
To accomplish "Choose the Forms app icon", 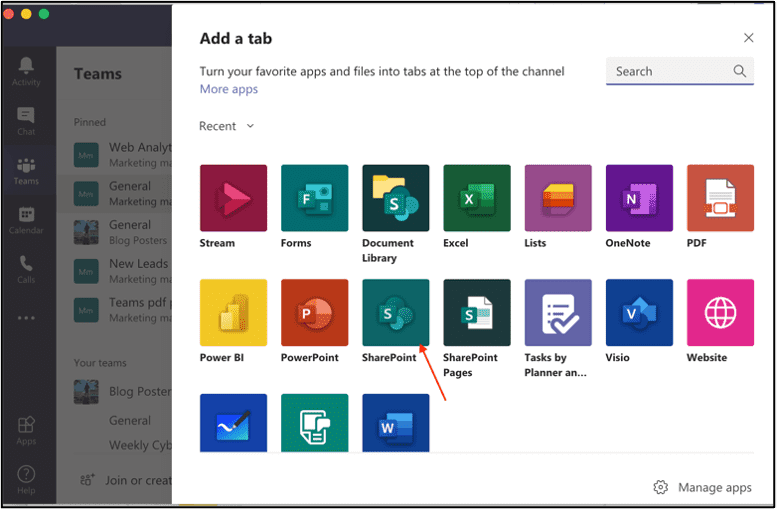I will coord(314,198).
